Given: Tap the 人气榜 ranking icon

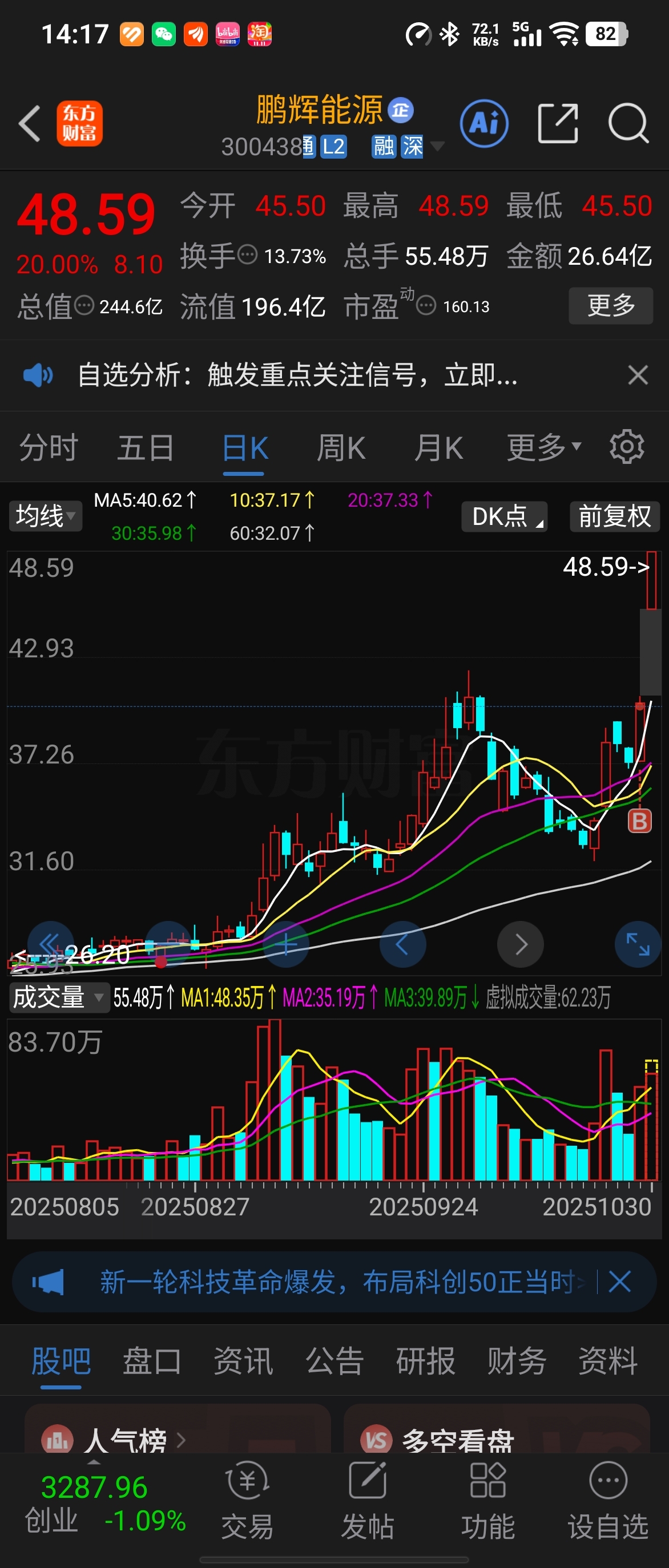Looking at the screenshot, I should pos(57,1439).
